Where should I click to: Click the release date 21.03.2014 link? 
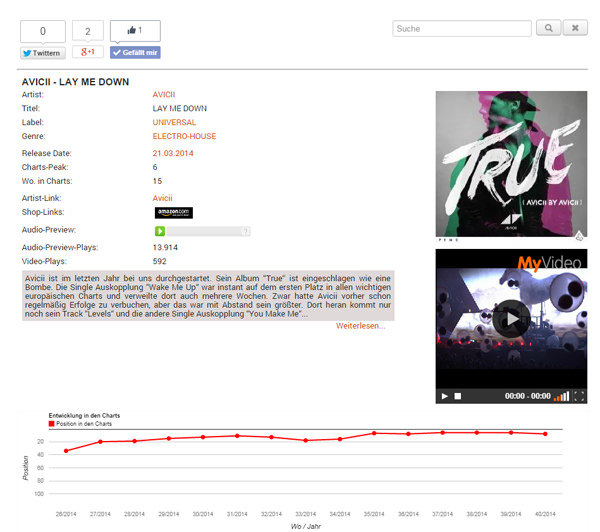(x=173, y=153)
